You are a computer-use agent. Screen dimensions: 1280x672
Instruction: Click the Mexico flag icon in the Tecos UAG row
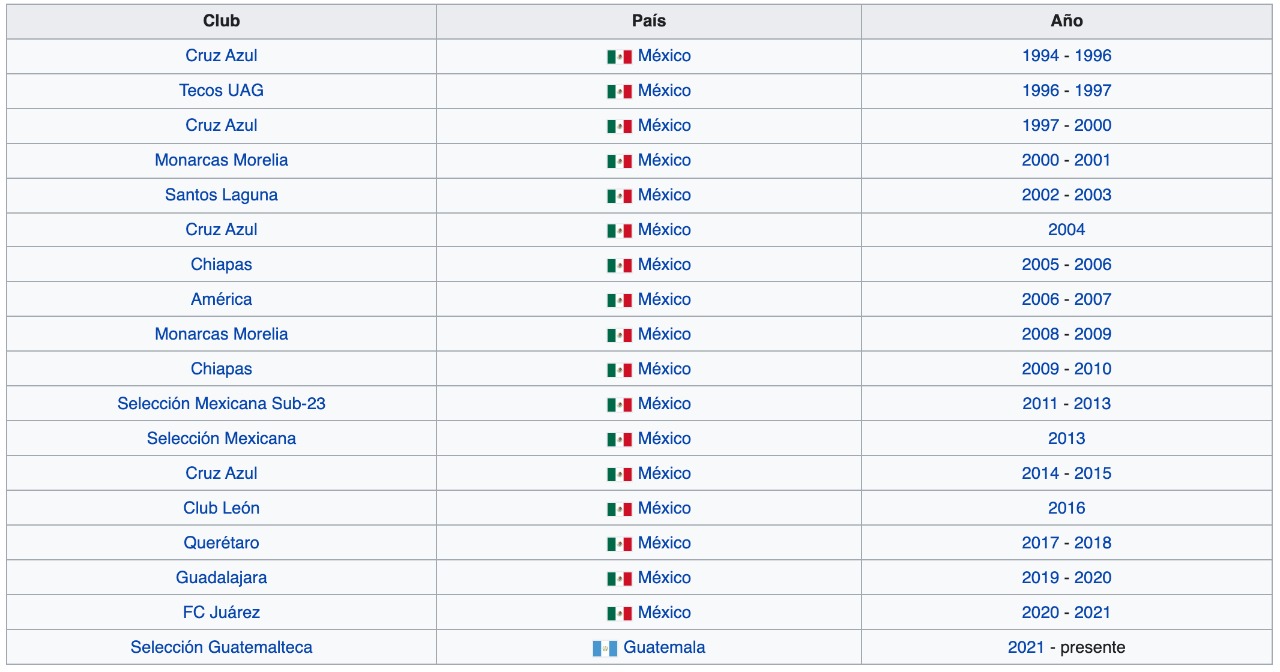(x=619, y=91)
